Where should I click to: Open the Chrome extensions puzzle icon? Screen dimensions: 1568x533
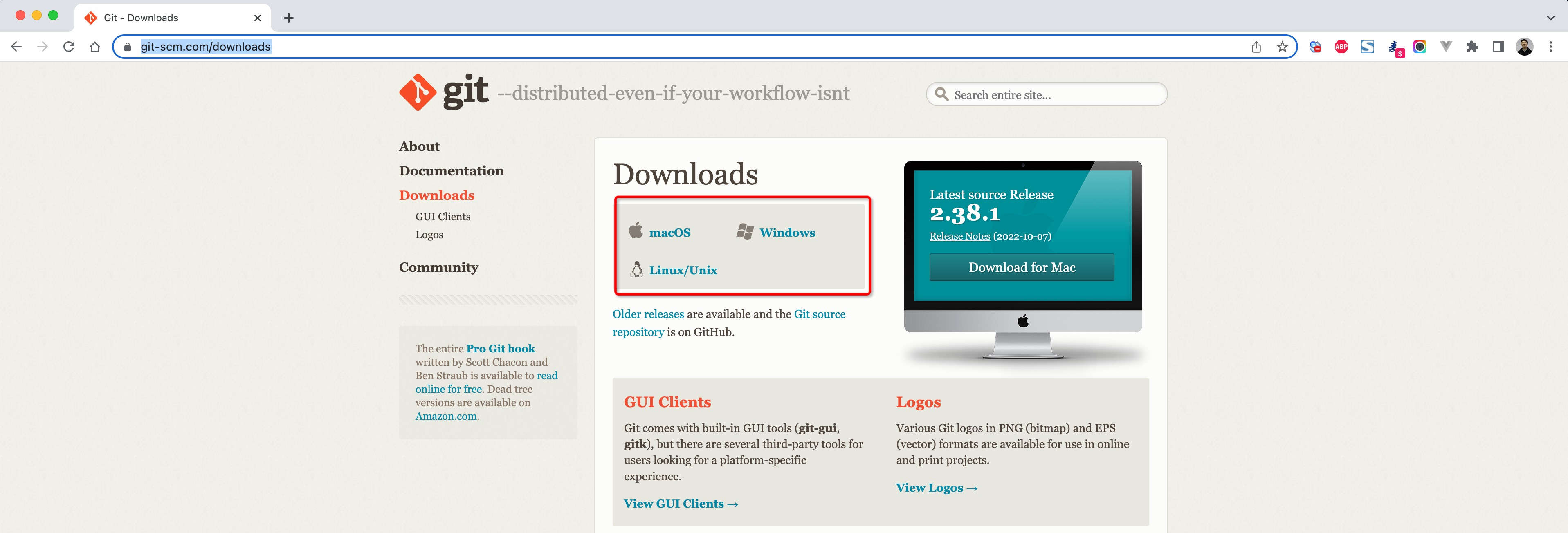click(1472, 47)
